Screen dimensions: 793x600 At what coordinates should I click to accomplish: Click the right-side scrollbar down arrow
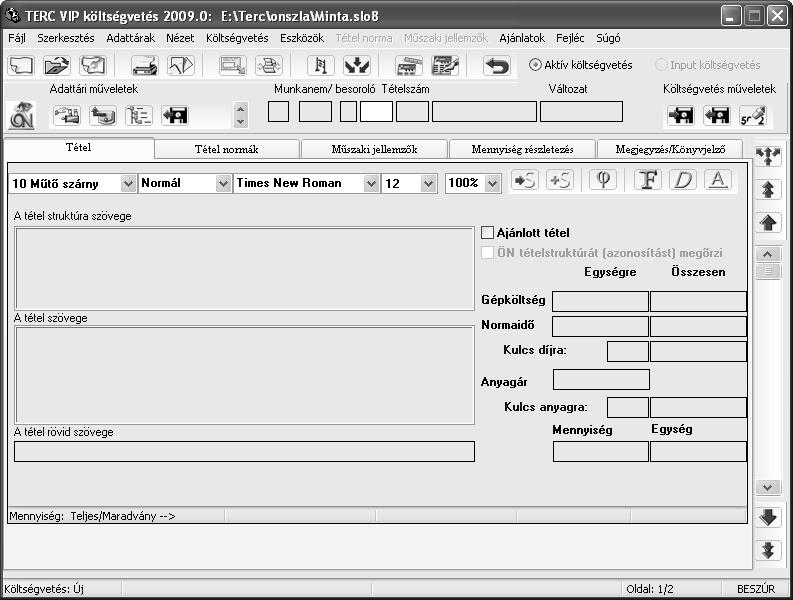coord(768,488)
